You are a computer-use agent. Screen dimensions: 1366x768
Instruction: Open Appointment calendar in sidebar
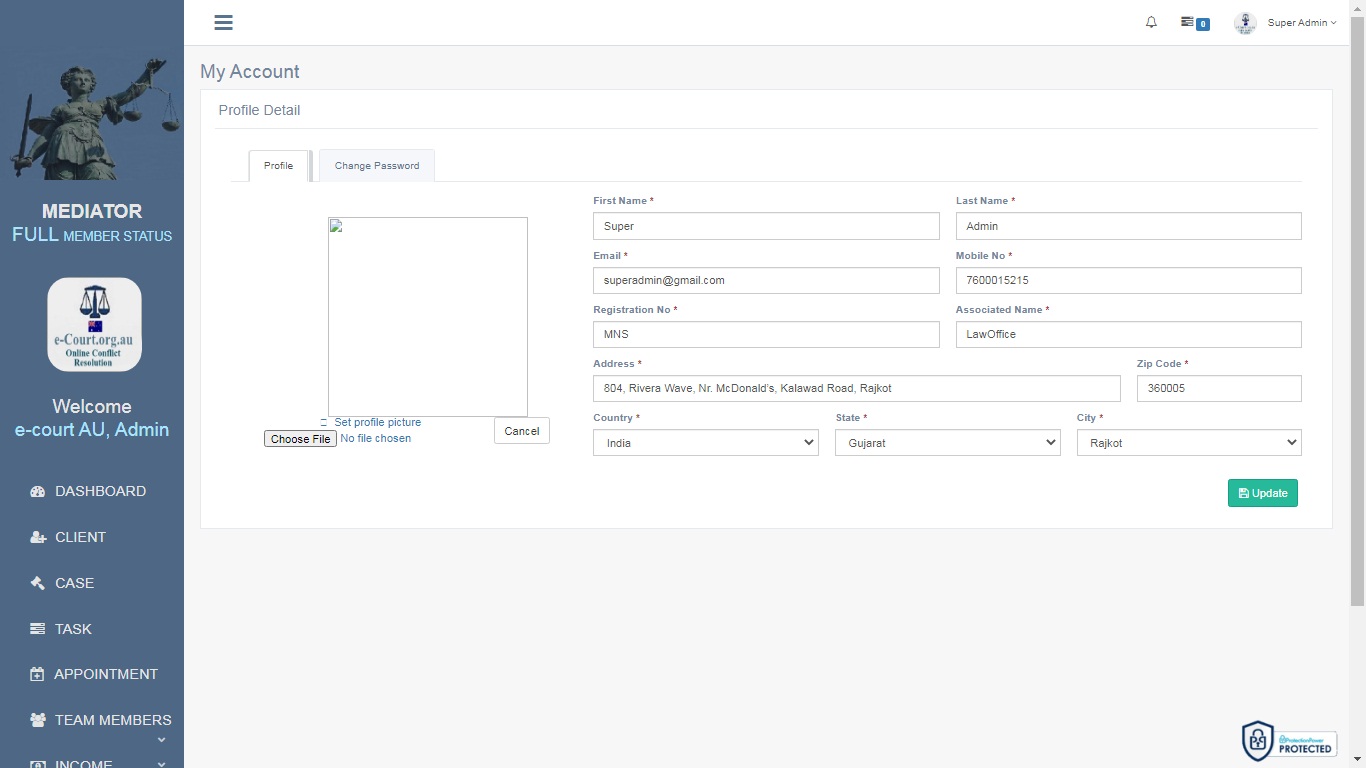[x=105, y=674]
